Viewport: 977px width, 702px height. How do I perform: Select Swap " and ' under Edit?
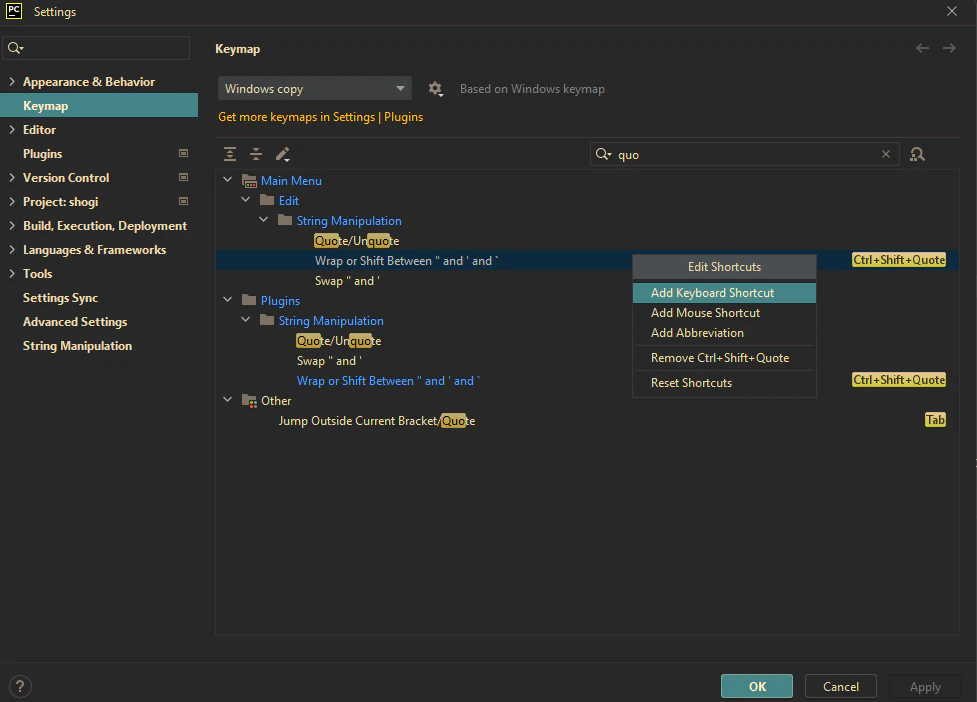coord(347,281)
